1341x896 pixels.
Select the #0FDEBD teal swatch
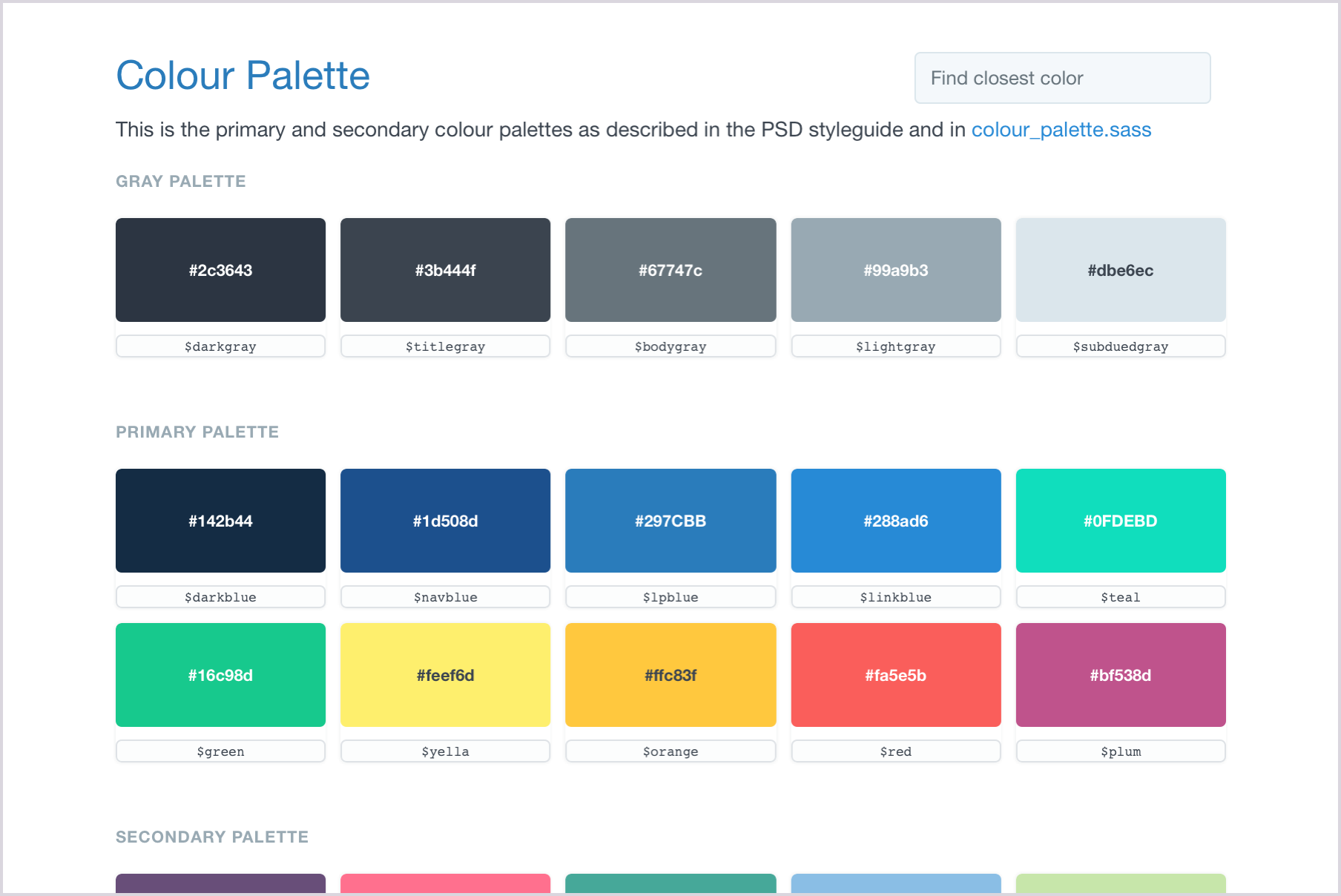click(1121, 521)
